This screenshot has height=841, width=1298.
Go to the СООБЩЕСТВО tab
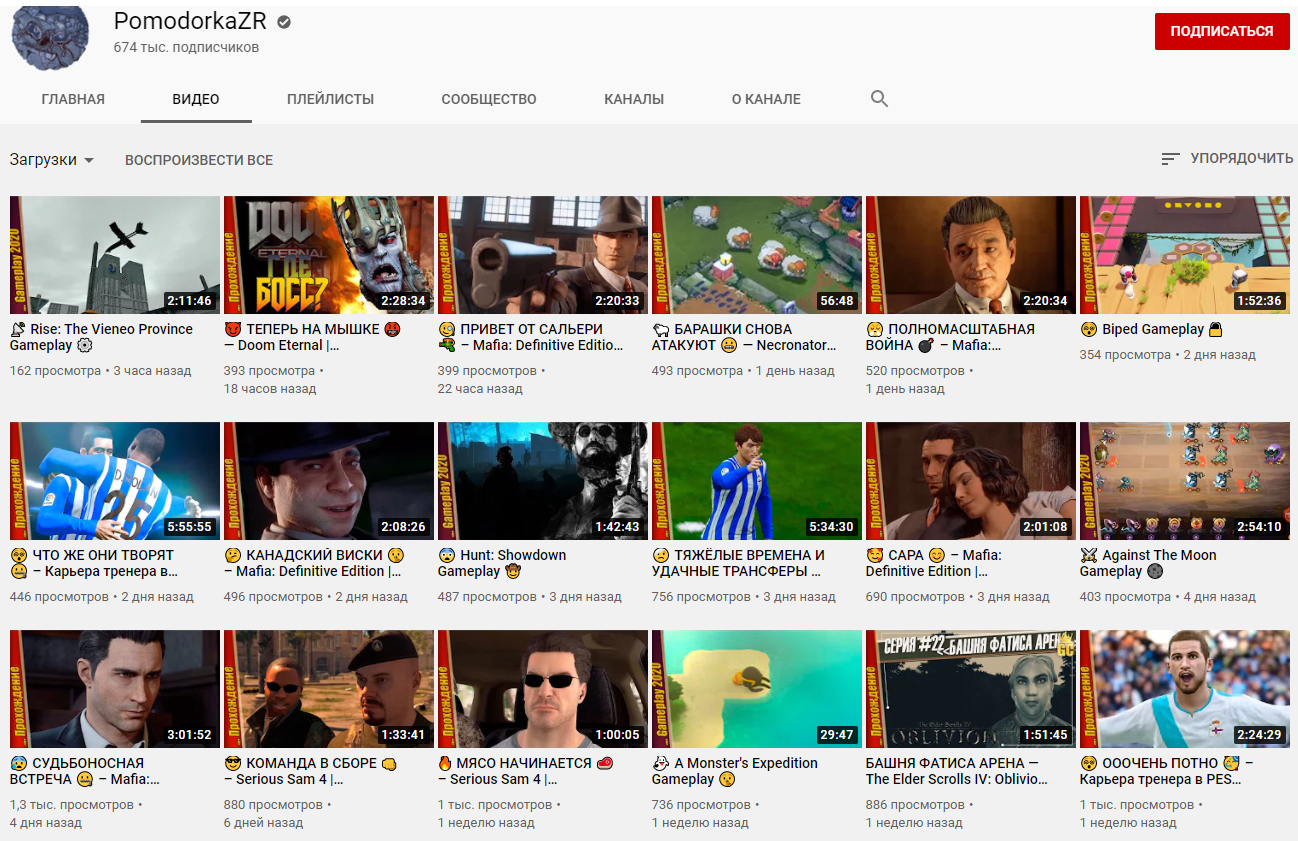click(x=489, y=99)
